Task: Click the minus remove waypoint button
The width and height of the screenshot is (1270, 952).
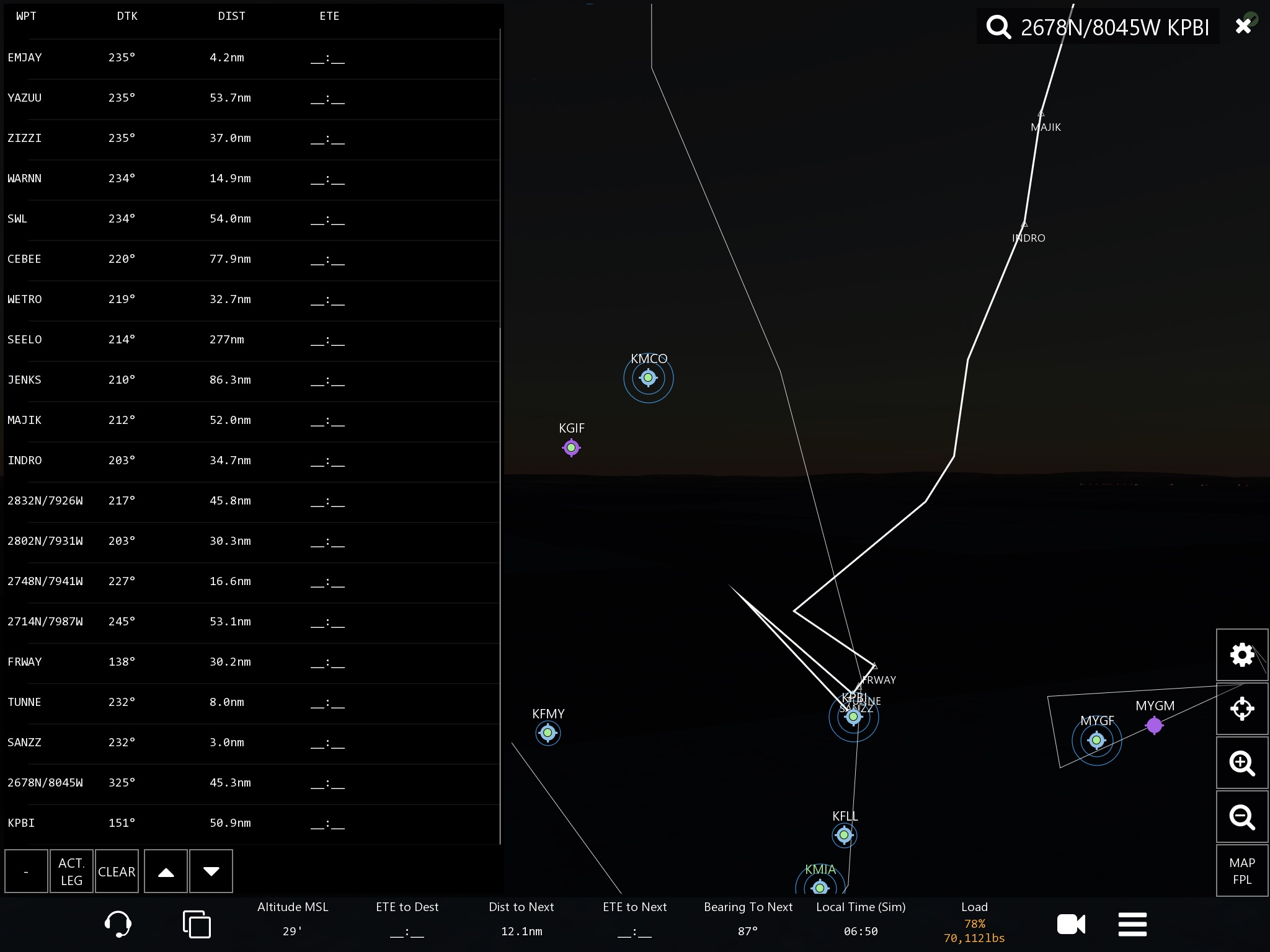Action: pyautogui.click(x=26, y=871)
